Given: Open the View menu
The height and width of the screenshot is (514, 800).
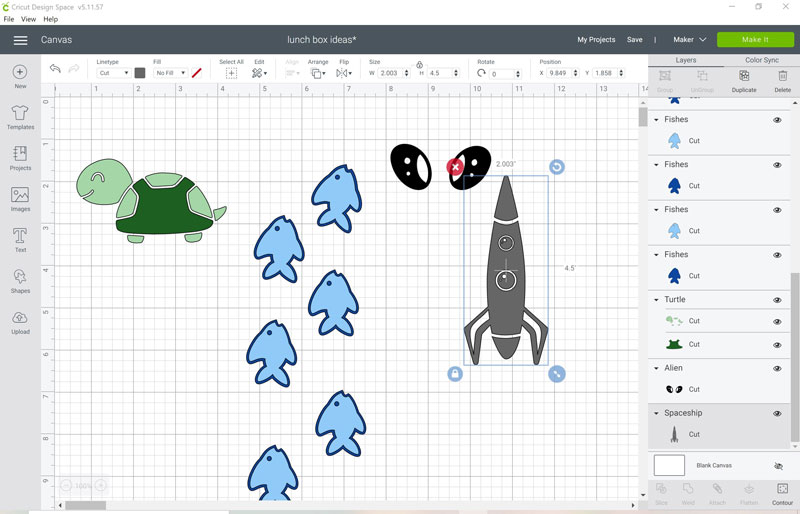Looking at the screenshot, I should [x=28, y=19].
